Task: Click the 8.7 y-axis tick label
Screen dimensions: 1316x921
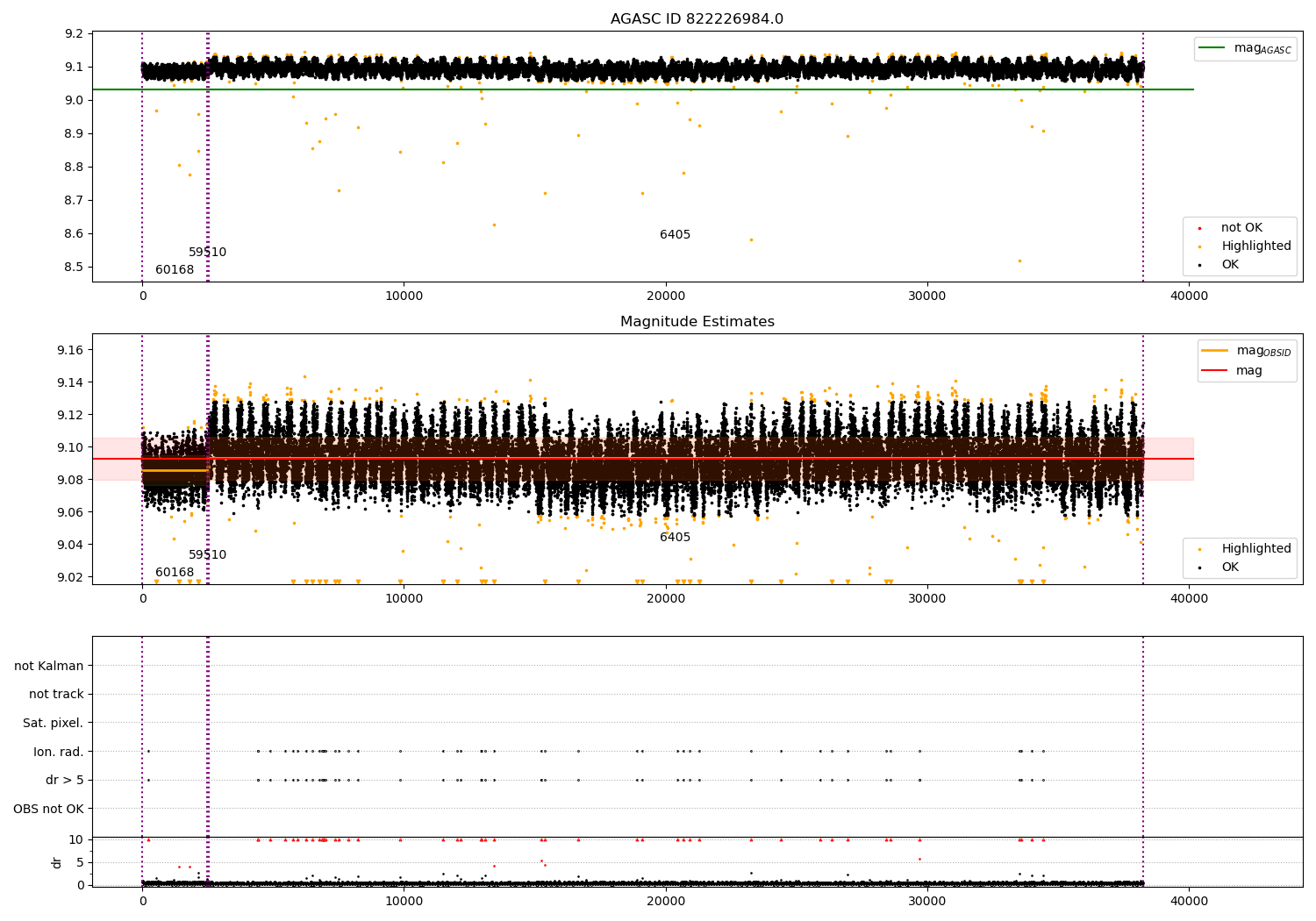Action: [x=75, y=201]
